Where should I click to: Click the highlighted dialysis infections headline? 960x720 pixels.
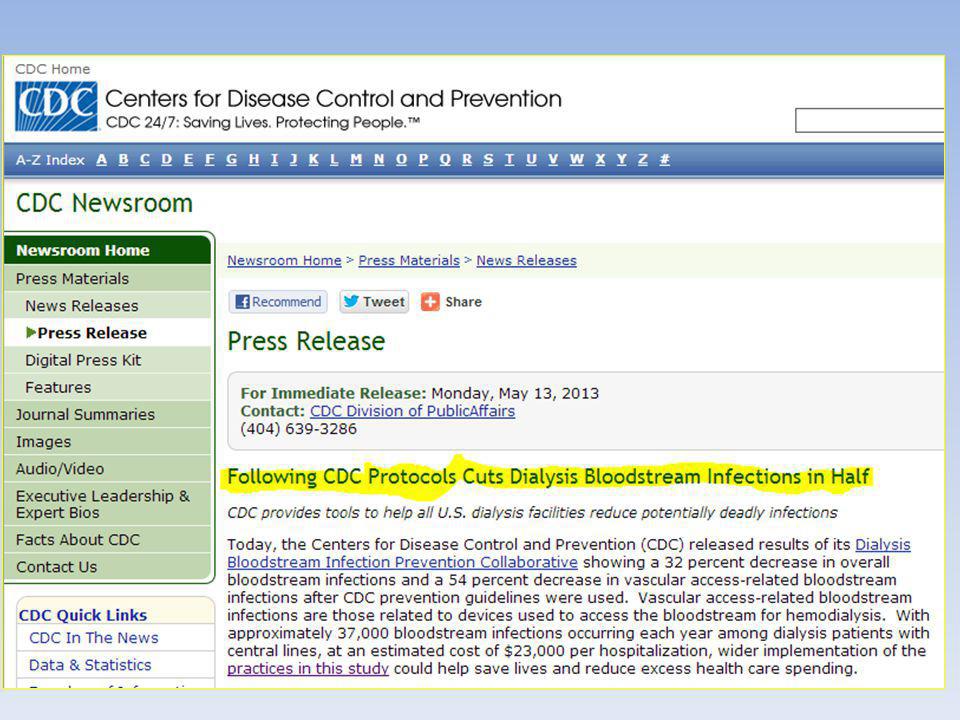coord(548,477)
